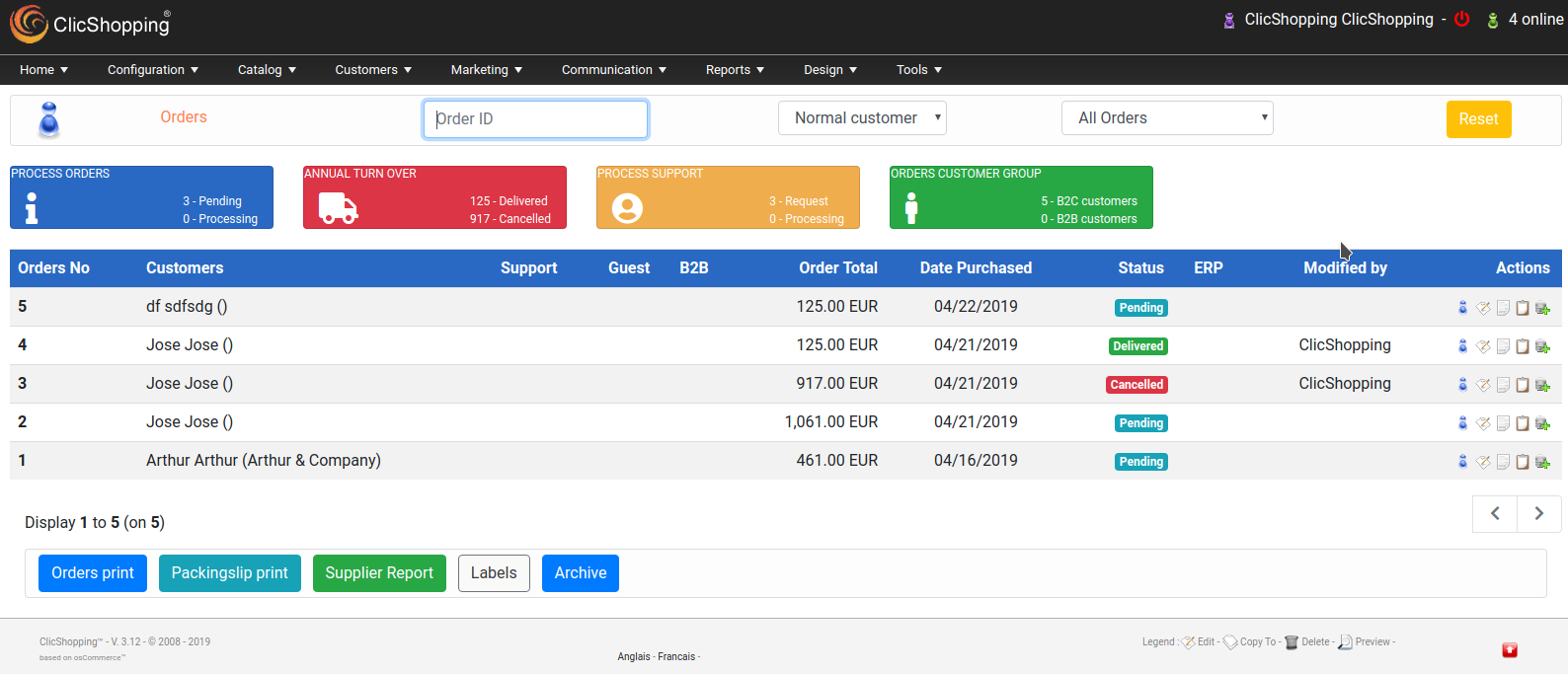Open the Communication menu
The width and height of the screenshot is (1568, 674).
click(x=614, y=69)
